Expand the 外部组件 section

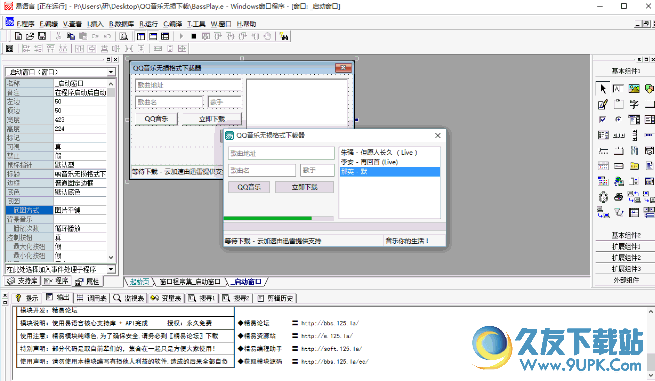[x=626, y=280]
